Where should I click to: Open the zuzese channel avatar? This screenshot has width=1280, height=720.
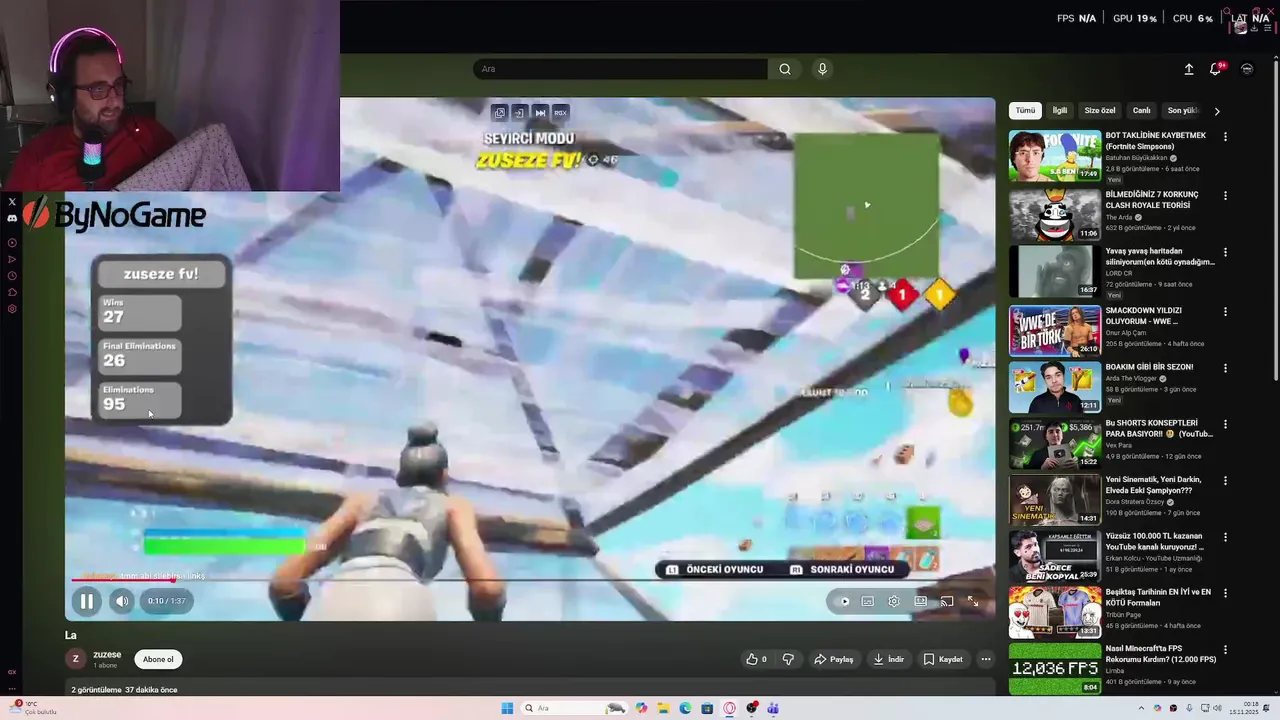coord(75,658)
